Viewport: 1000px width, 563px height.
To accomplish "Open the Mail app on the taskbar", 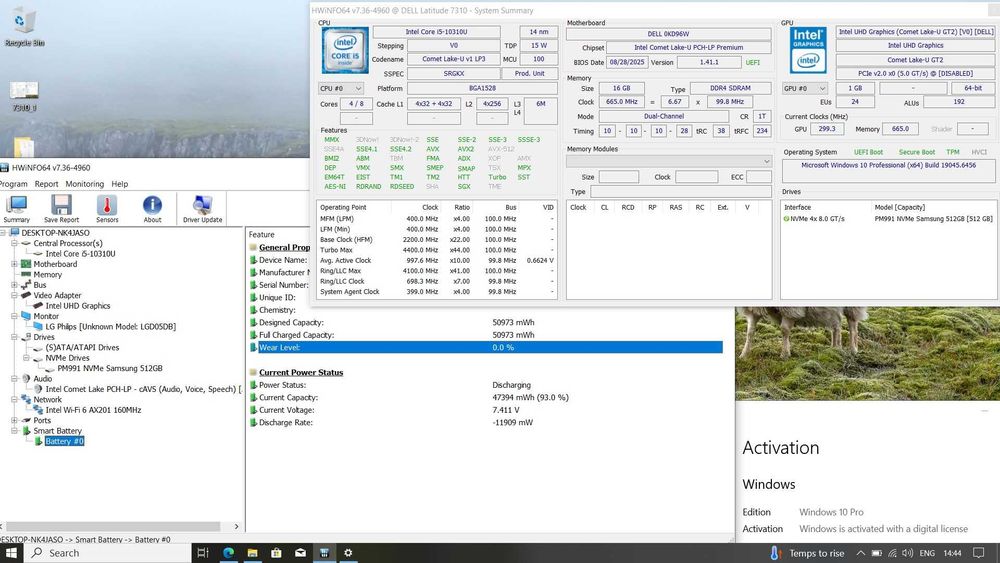I will click(300, 553).
